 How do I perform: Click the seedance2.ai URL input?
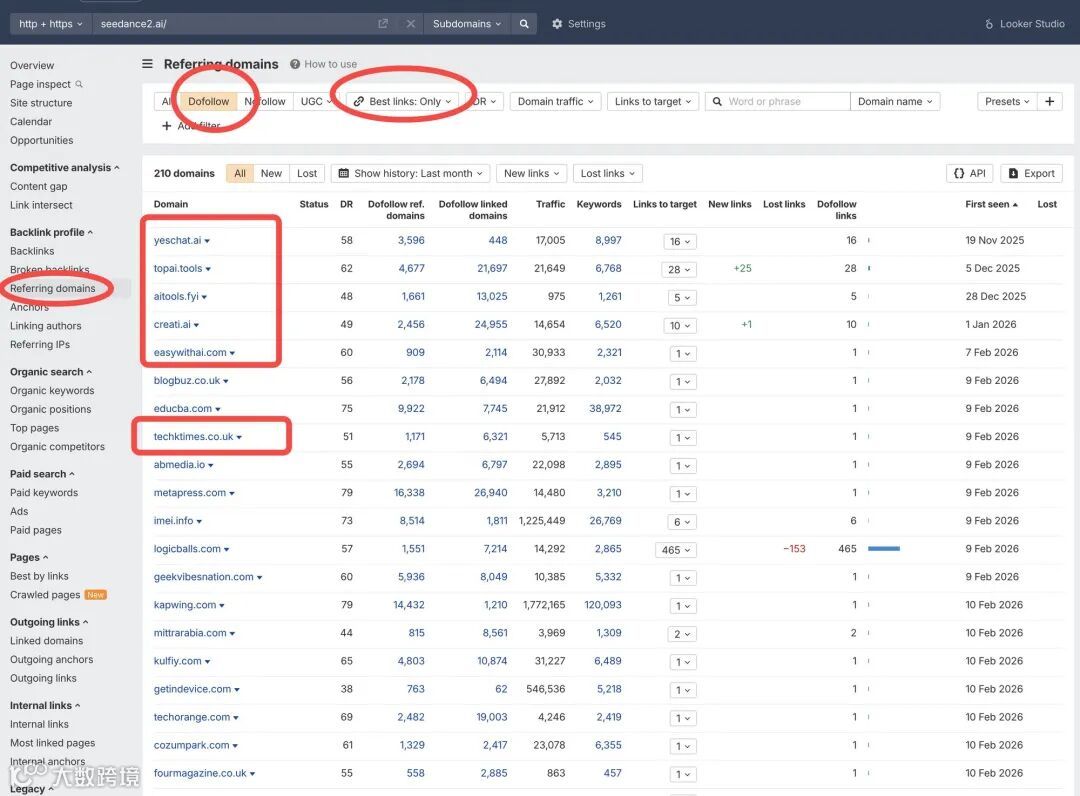click(x=234, y=23)
